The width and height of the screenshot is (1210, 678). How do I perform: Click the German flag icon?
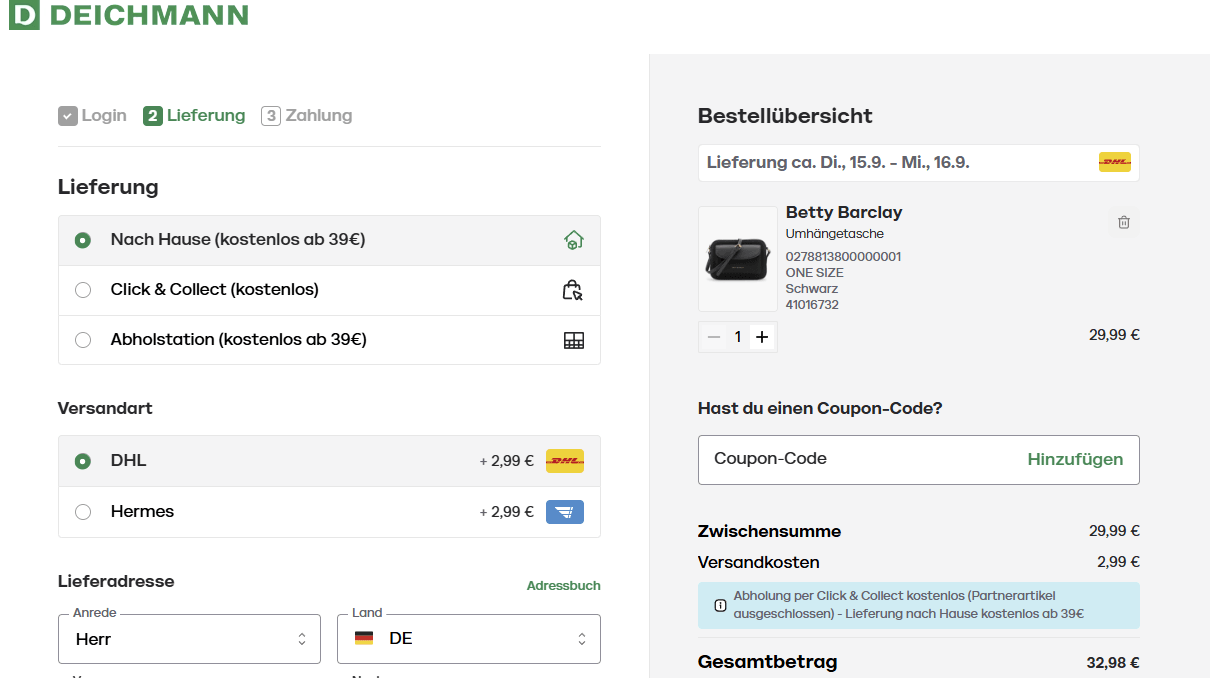(364, 638)
